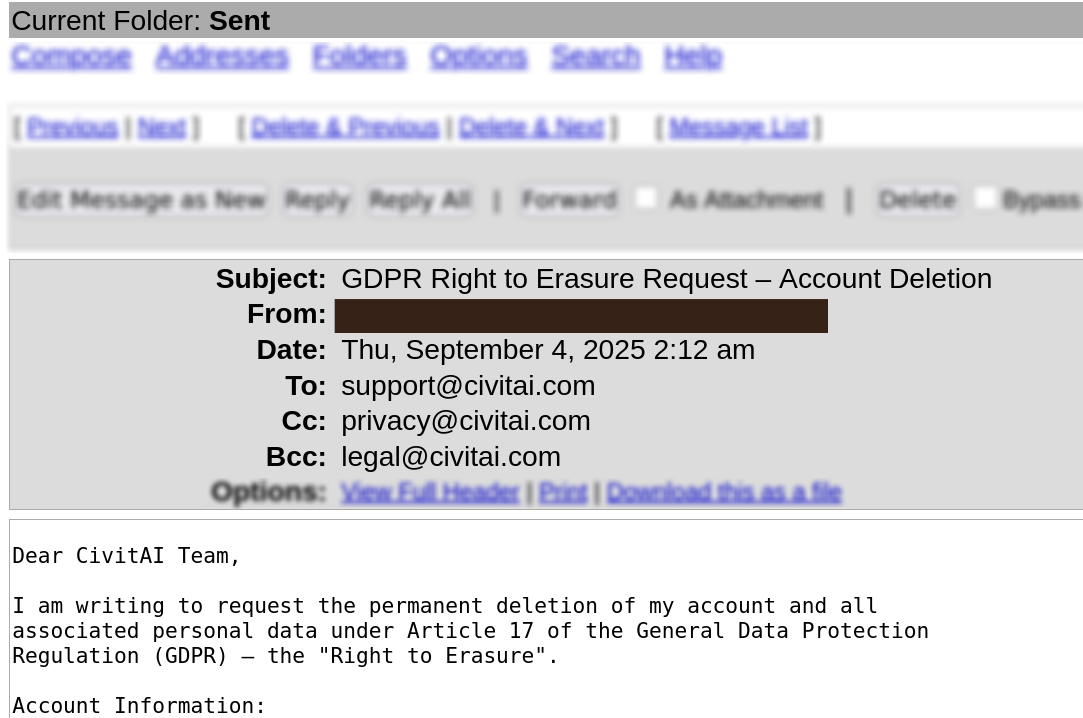Delete the current message
The image size is (1083, 718).
(x=916, y=199)
